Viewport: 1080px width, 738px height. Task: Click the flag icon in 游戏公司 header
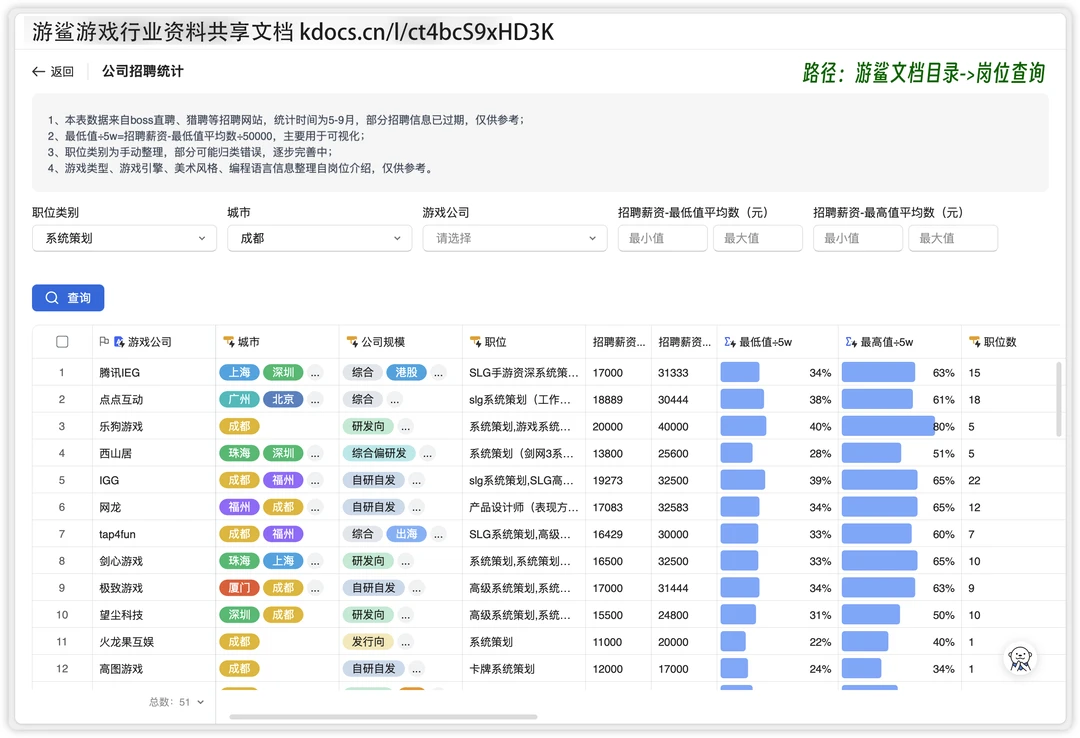tap(102, 341)
